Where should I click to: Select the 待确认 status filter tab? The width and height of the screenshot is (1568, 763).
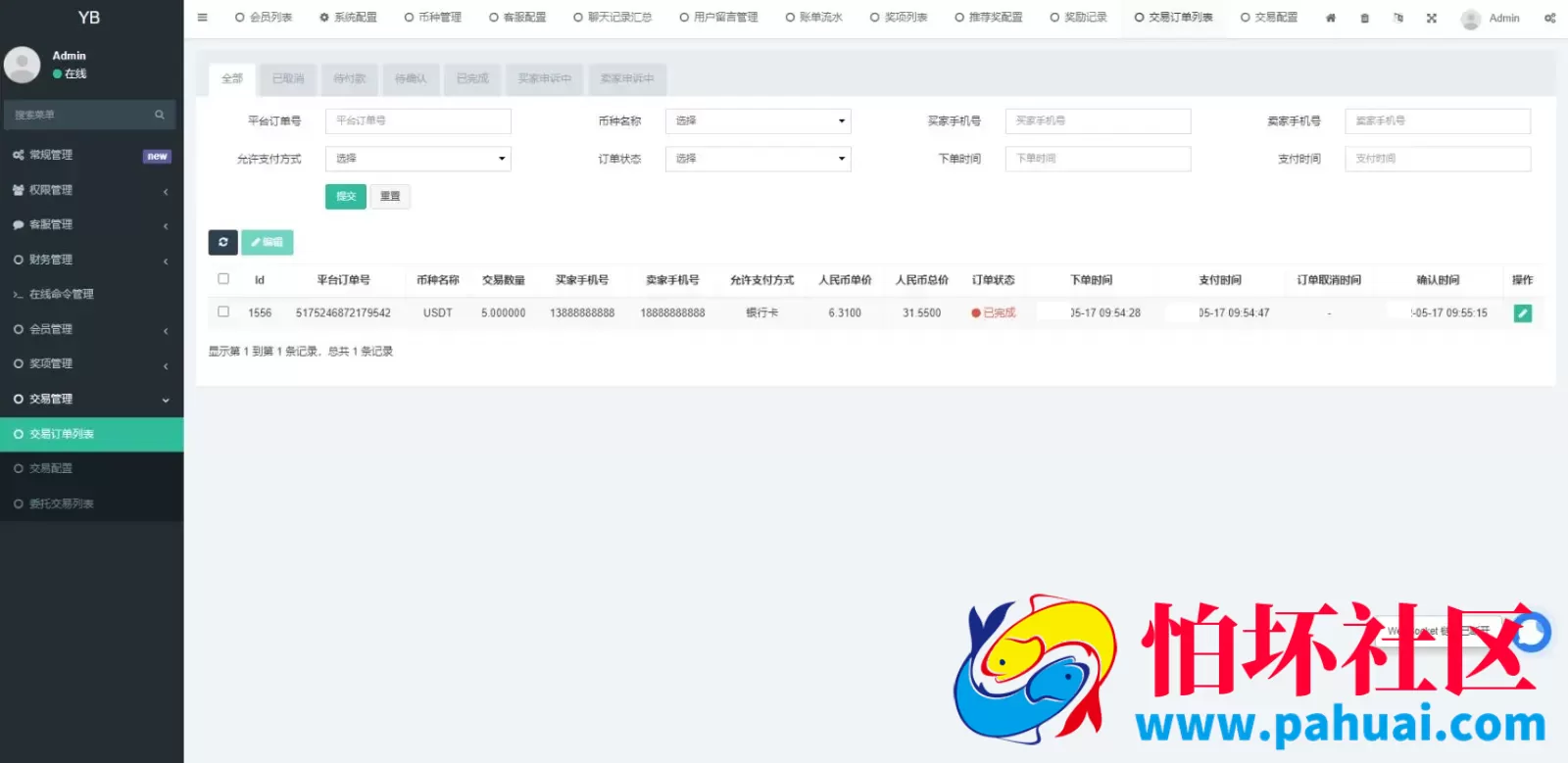click(x=411, y=78)
